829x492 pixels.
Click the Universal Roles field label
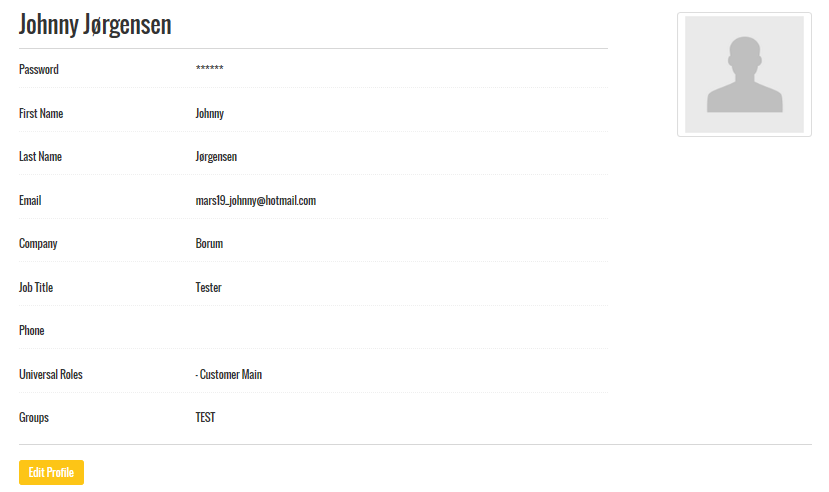pyautogui.click(x=51, y=375)
